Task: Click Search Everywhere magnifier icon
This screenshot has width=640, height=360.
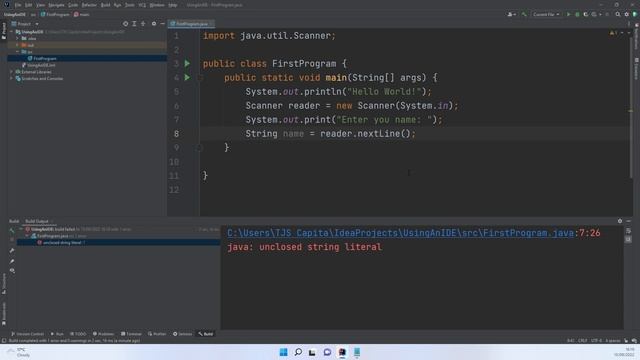Action: tap(618, 14)
